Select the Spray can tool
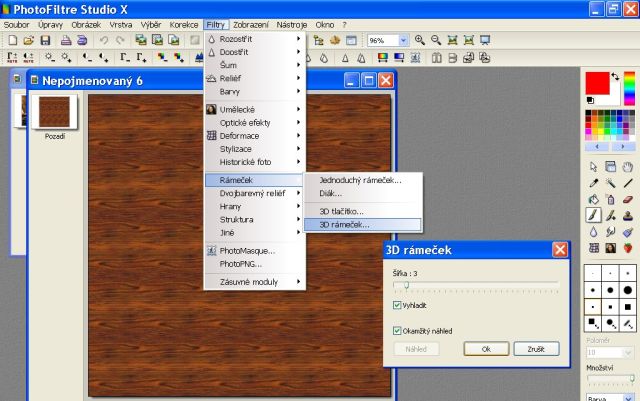 point(611,199)
